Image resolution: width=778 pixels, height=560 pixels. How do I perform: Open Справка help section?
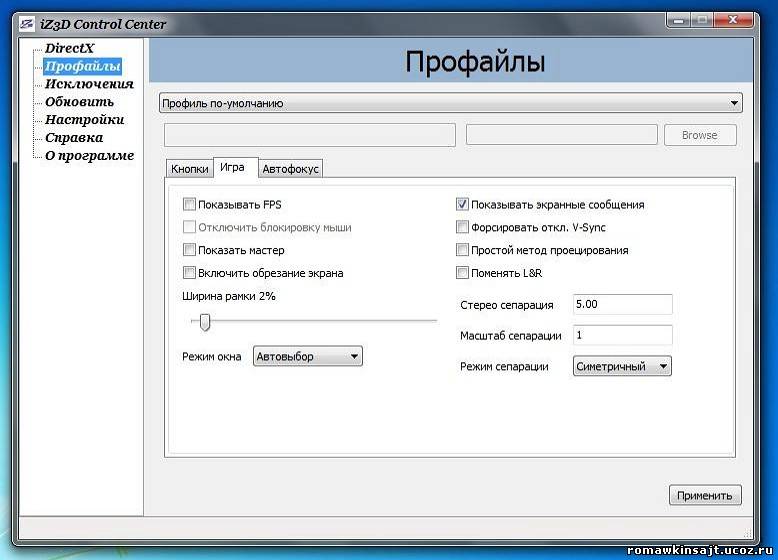[x=74, y=137]
